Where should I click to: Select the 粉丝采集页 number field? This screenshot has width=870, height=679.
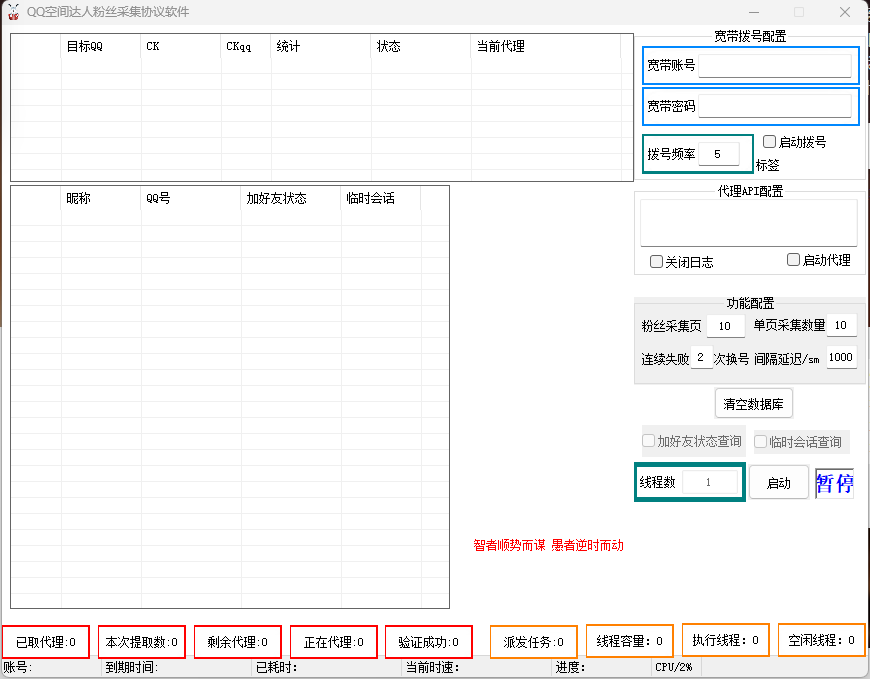[x=725, y=326]
